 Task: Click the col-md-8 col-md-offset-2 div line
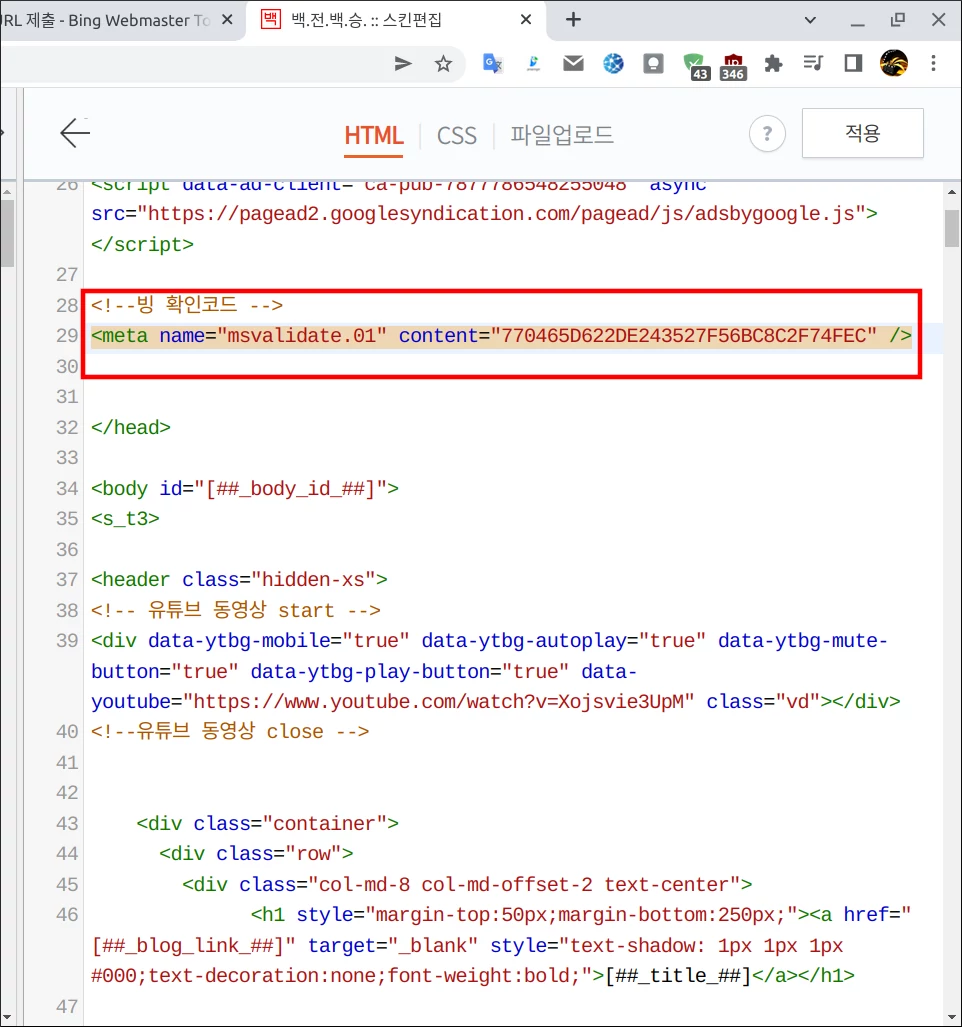467,884
